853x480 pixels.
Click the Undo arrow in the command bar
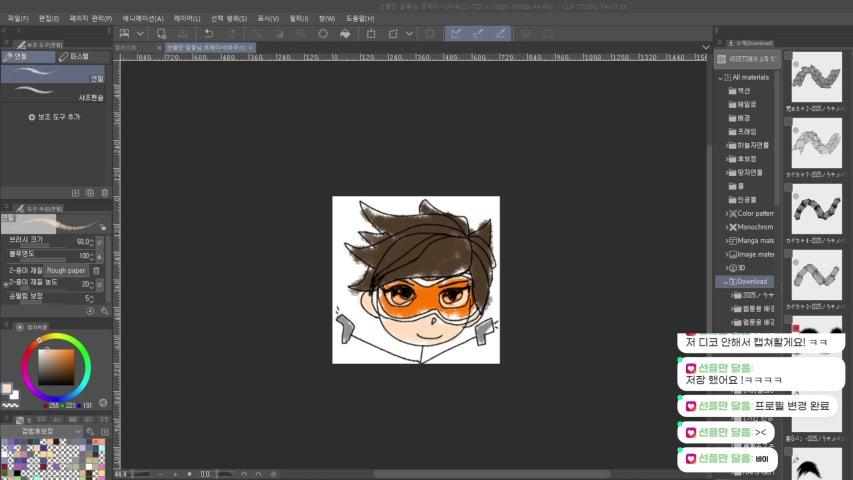209,33
